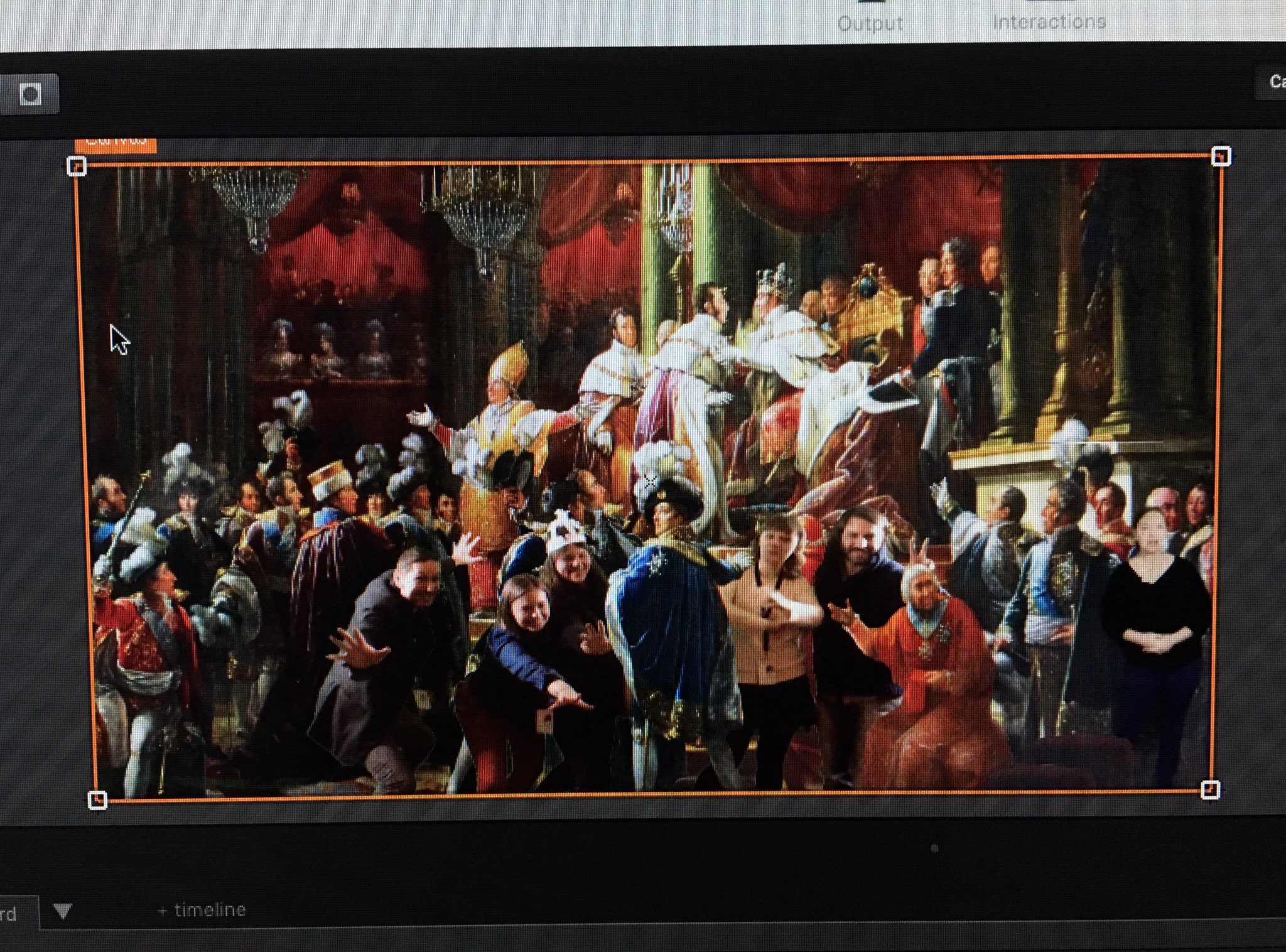Grab the canvas top-right corner handle

(1221, 156)
